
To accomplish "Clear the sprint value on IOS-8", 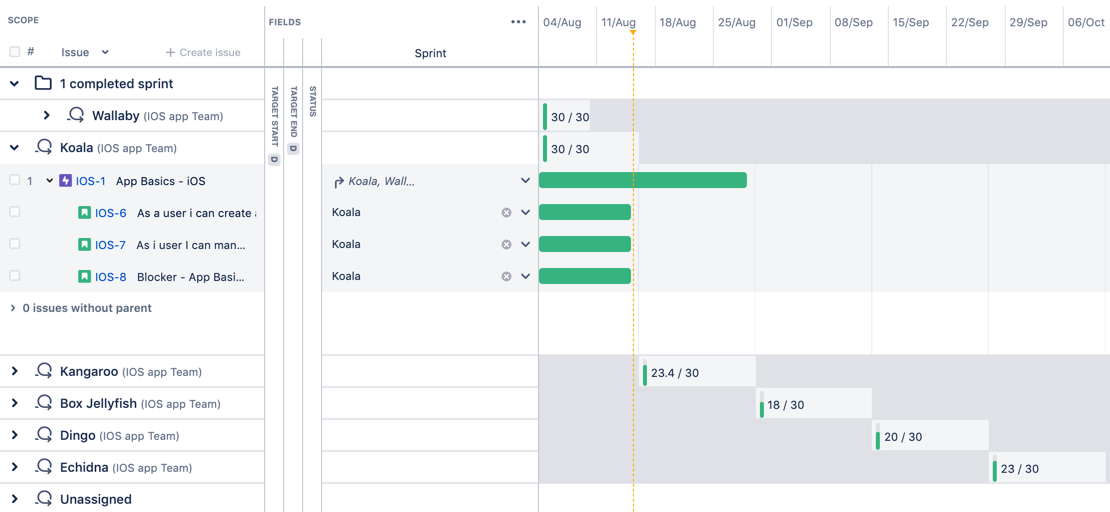I will [506, 276].
